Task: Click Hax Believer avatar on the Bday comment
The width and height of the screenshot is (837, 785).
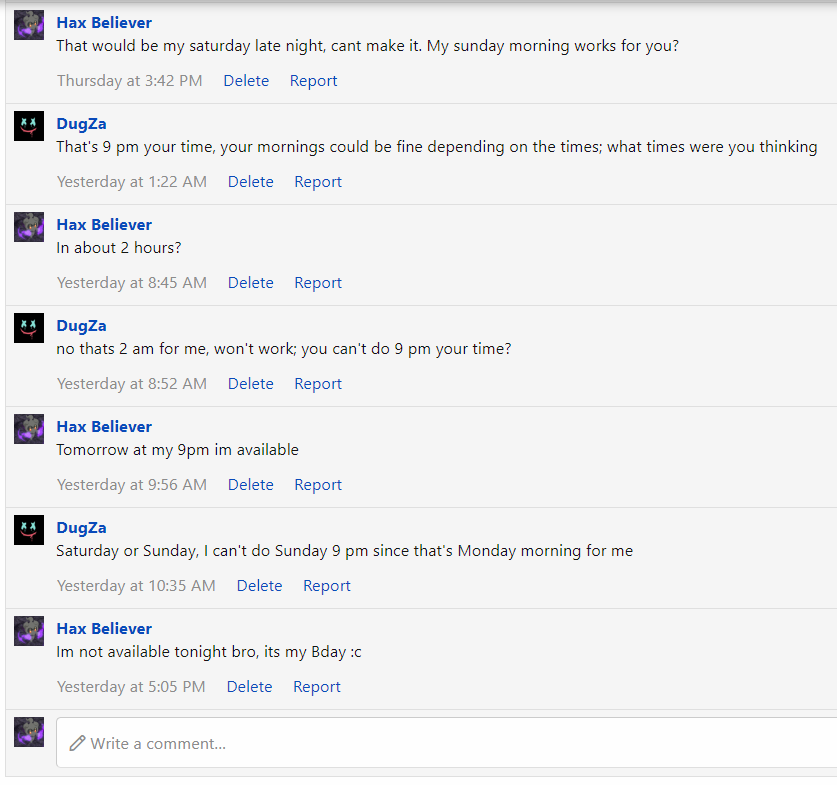Action: click(x=29, y=631)
